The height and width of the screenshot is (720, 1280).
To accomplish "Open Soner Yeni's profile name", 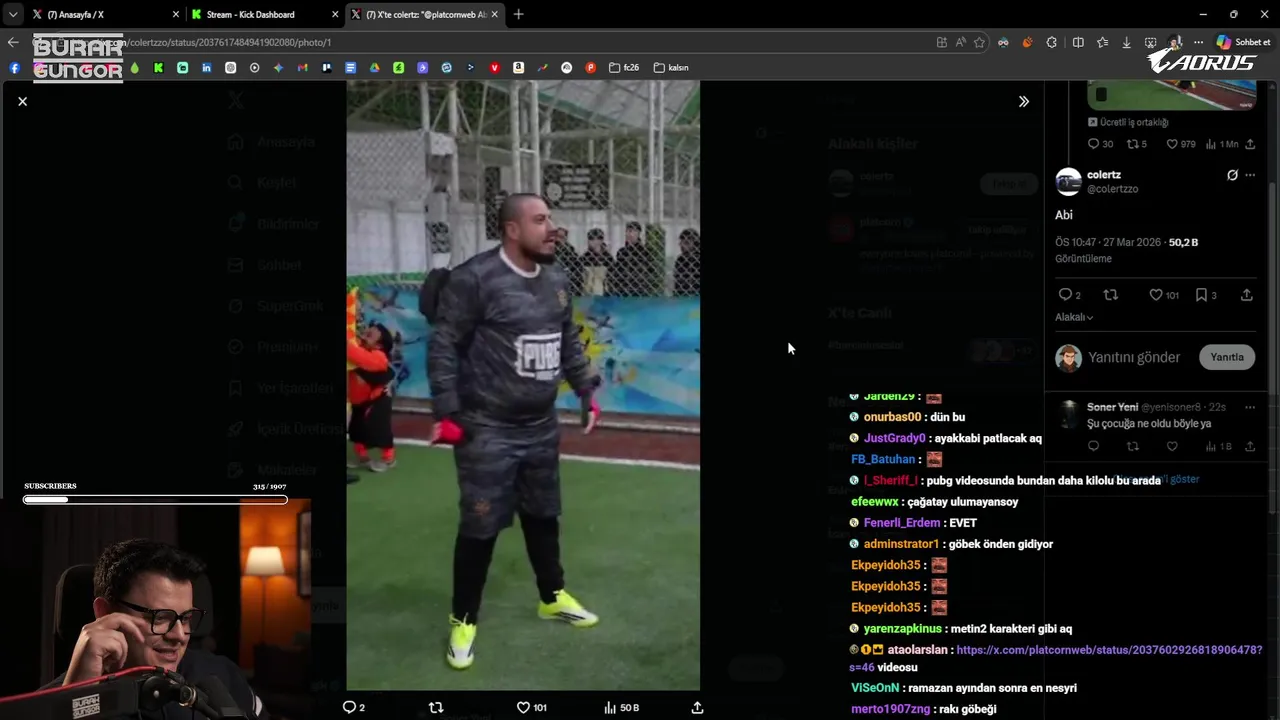I will point(1112,407).
